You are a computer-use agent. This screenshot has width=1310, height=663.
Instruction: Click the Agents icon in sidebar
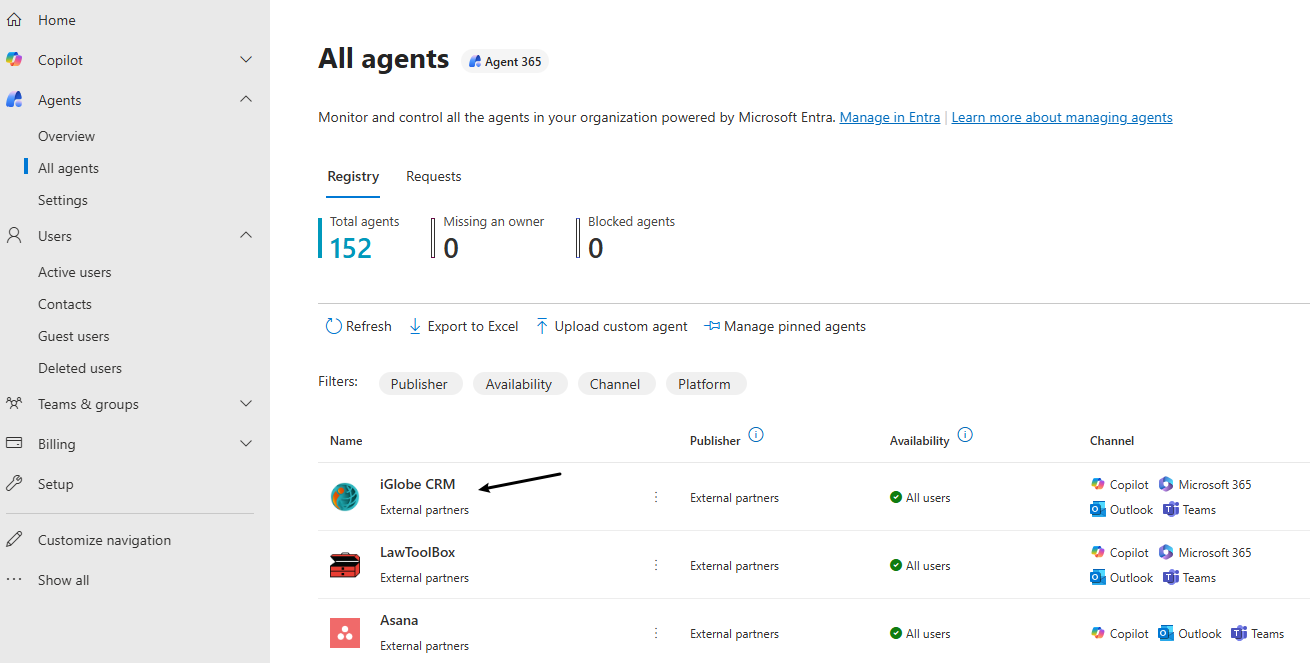[14, 100]
